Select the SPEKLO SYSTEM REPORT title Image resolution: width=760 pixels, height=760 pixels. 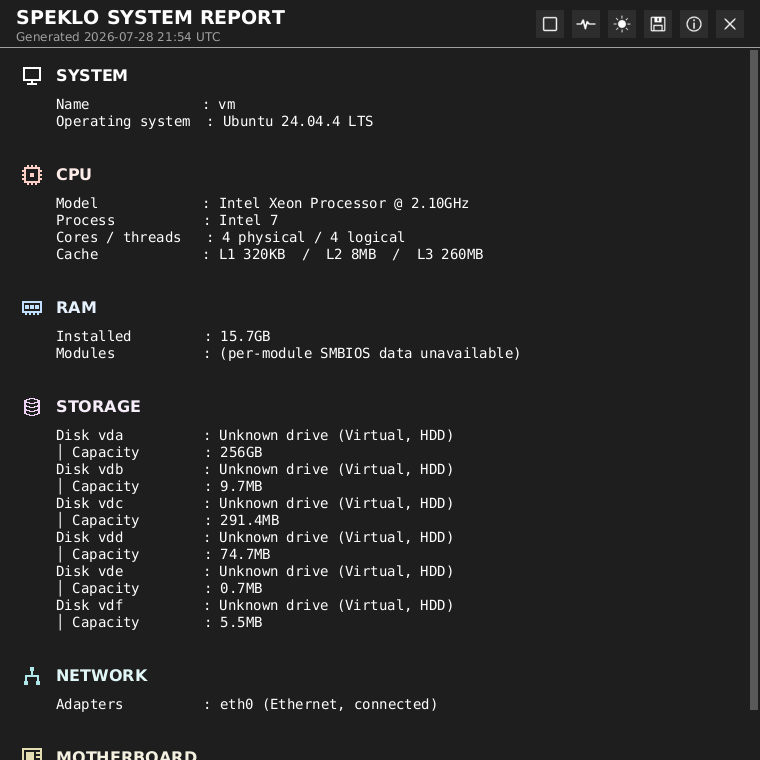pos(151,17)
